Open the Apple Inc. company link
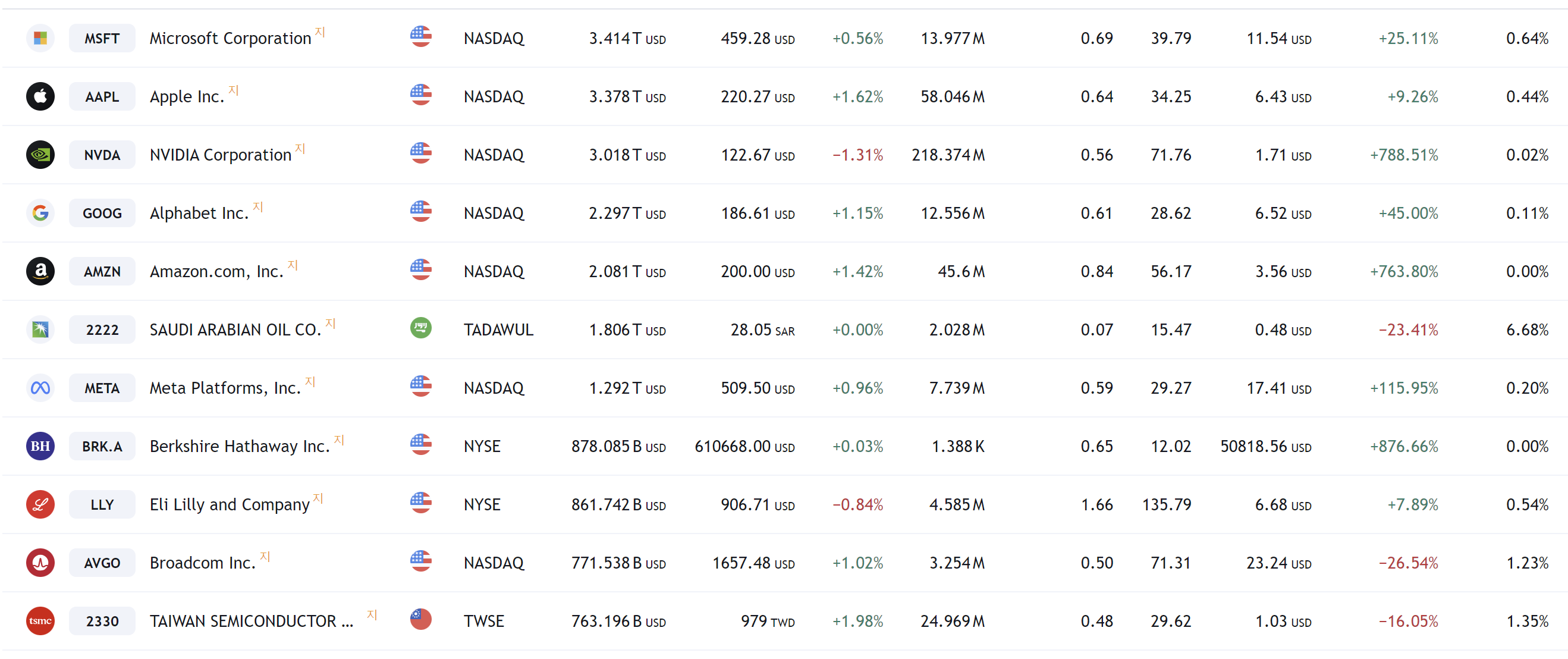 [187, 97]
